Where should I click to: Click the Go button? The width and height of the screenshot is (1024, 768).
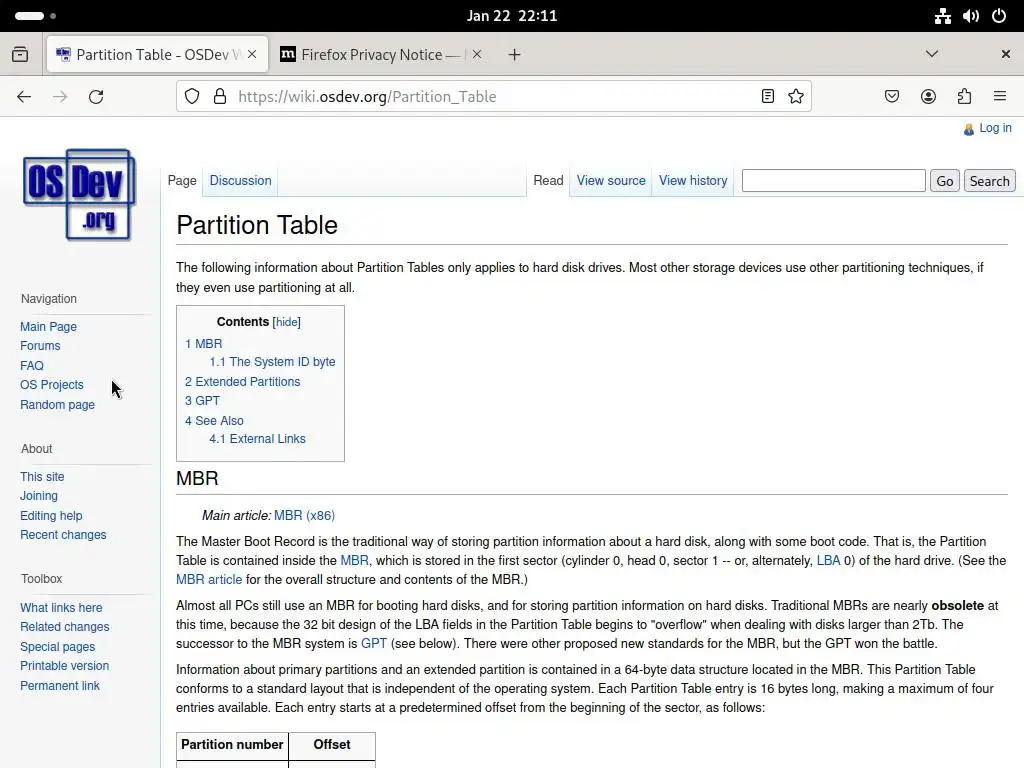click(944, 181)
